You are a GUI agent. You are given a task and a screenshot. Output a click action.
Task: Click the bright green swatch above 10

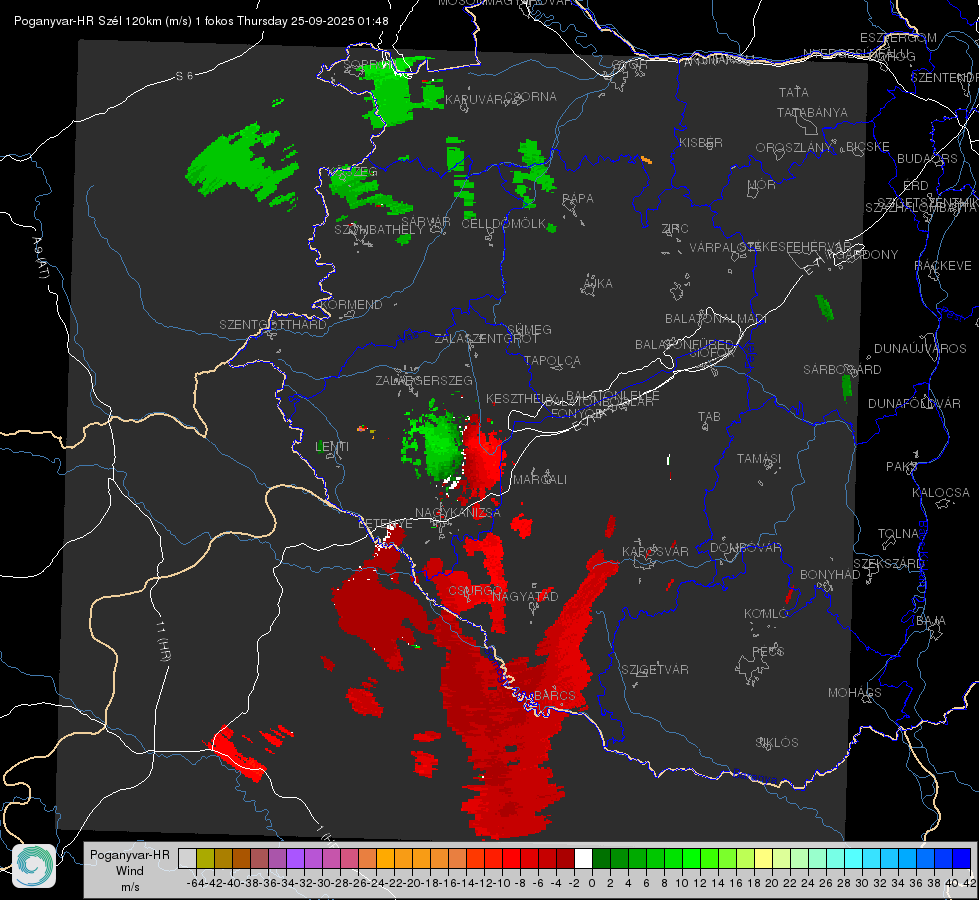click(x=691, y=858)
